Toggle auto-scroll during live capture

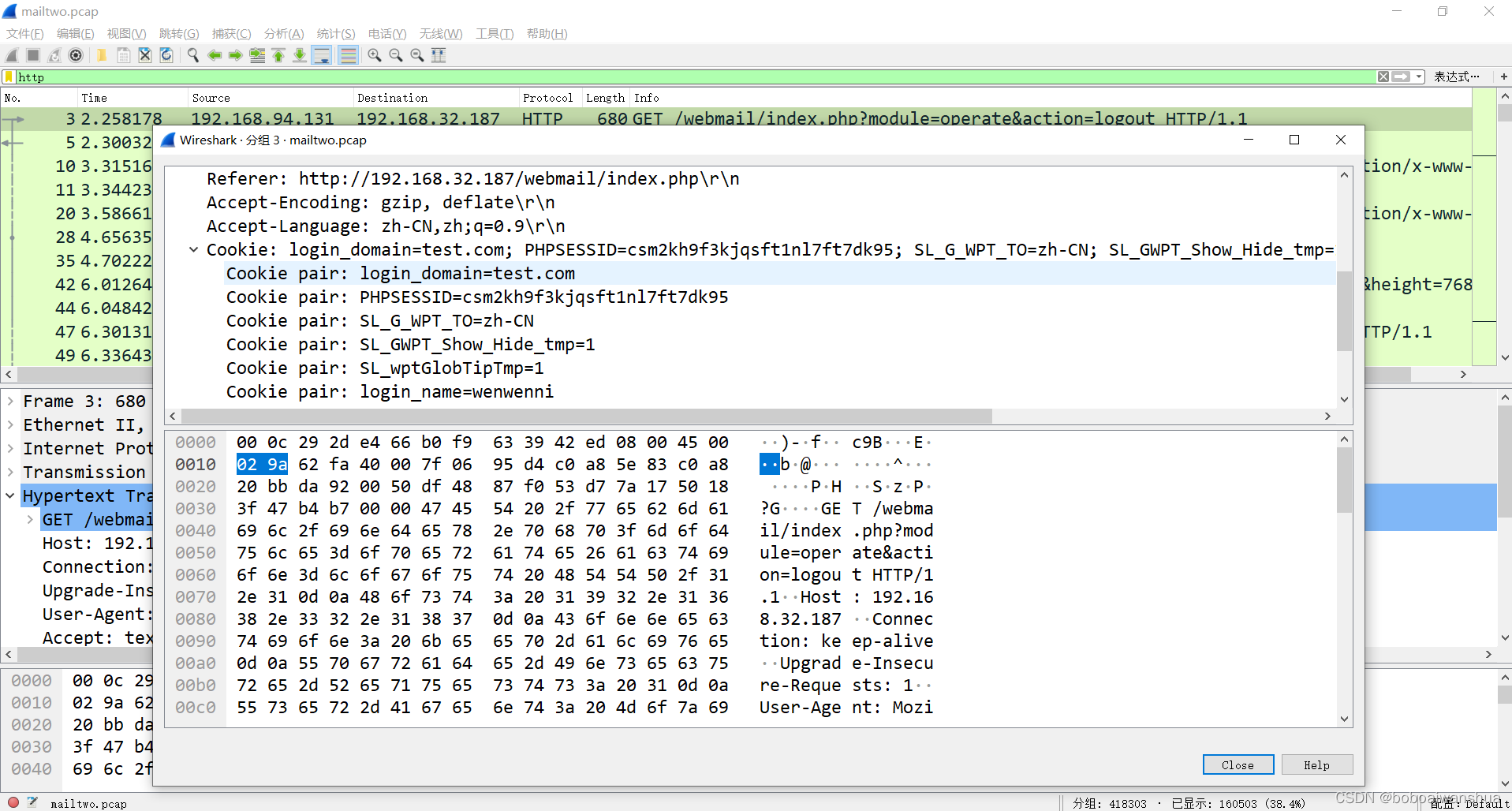(322, 55)
